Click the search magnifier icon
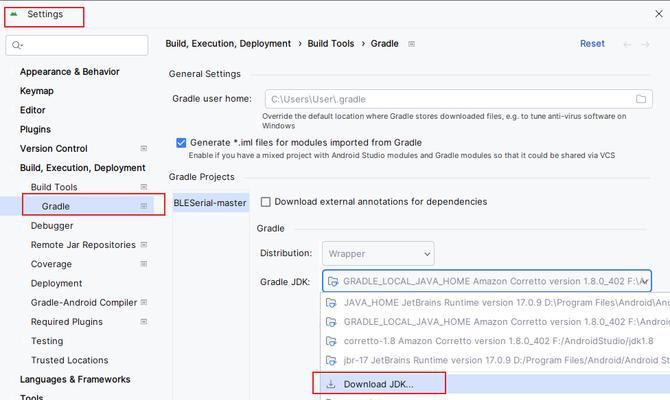The image size is (670, 400). [17, 45]
